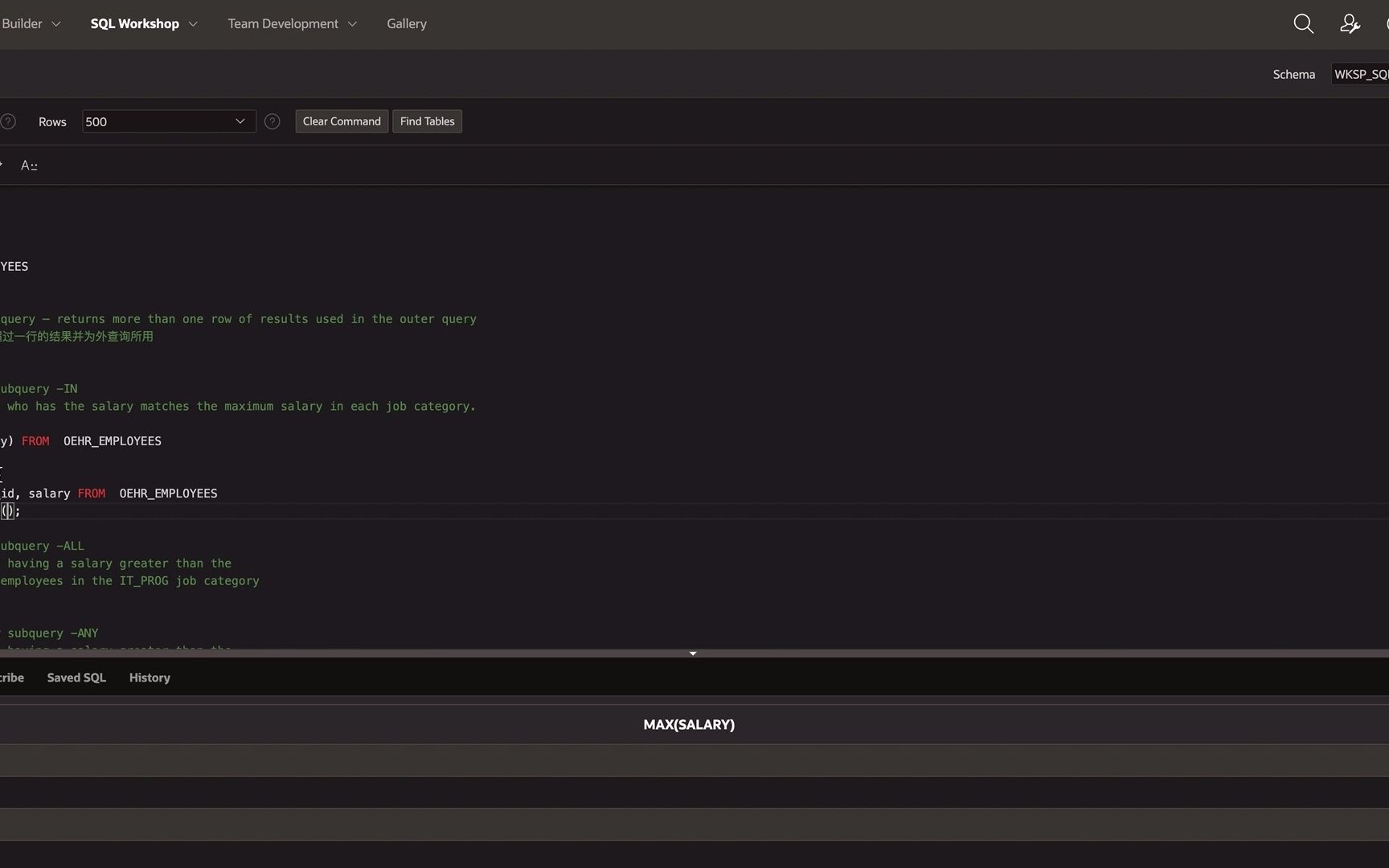Open the Schema selector WKSP_SQ
1389x868 pixels.
point(1360,74)
